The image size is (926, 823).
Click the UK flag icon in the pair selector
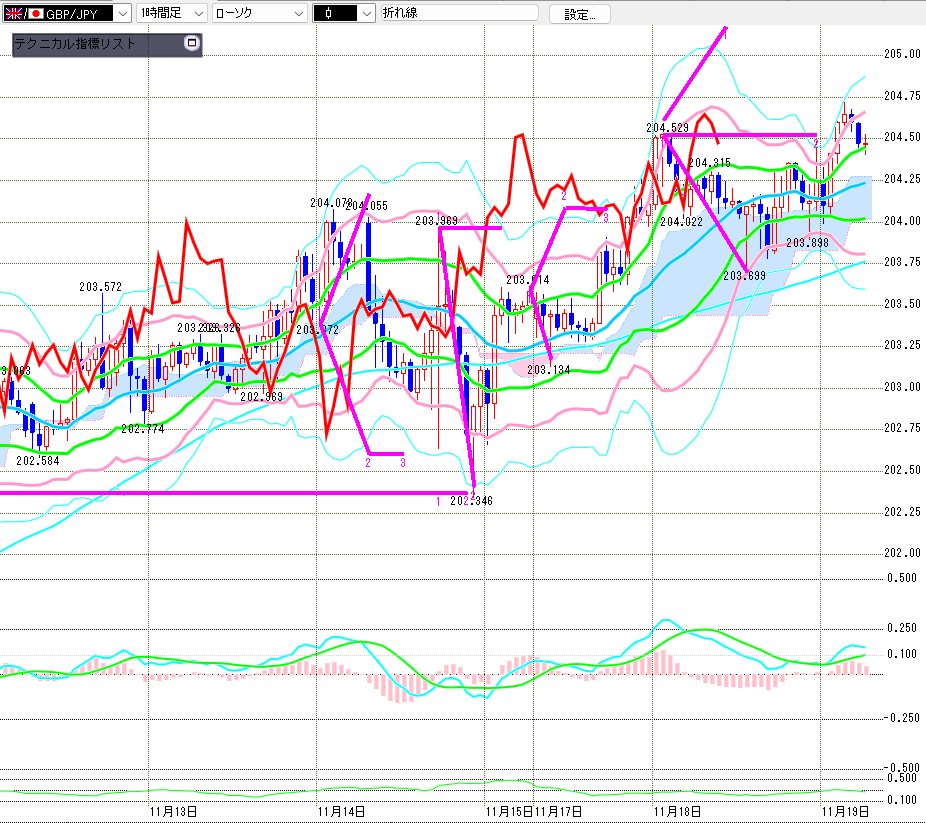coord(15,13)
